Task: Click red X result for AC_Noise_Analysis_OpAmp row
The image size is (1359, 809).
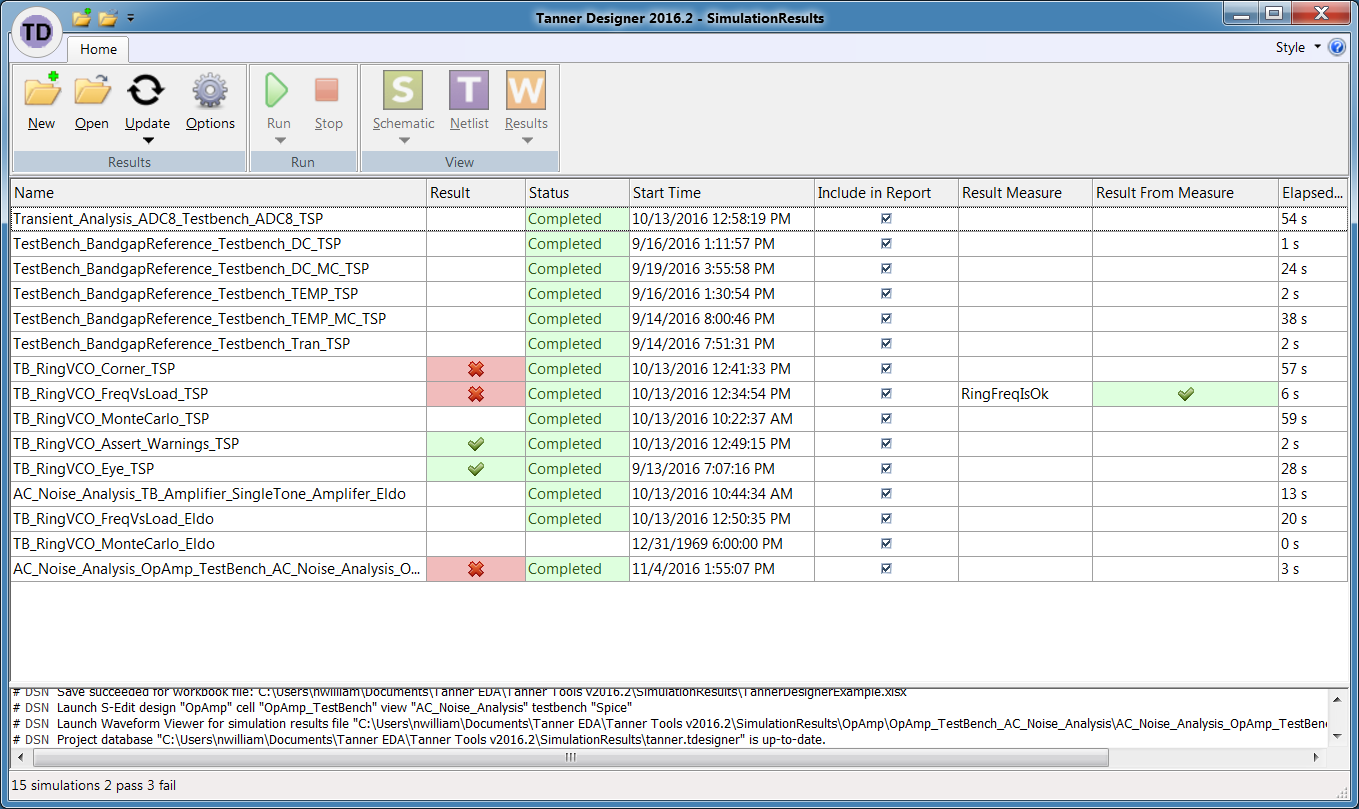Action: coord(476,569)
